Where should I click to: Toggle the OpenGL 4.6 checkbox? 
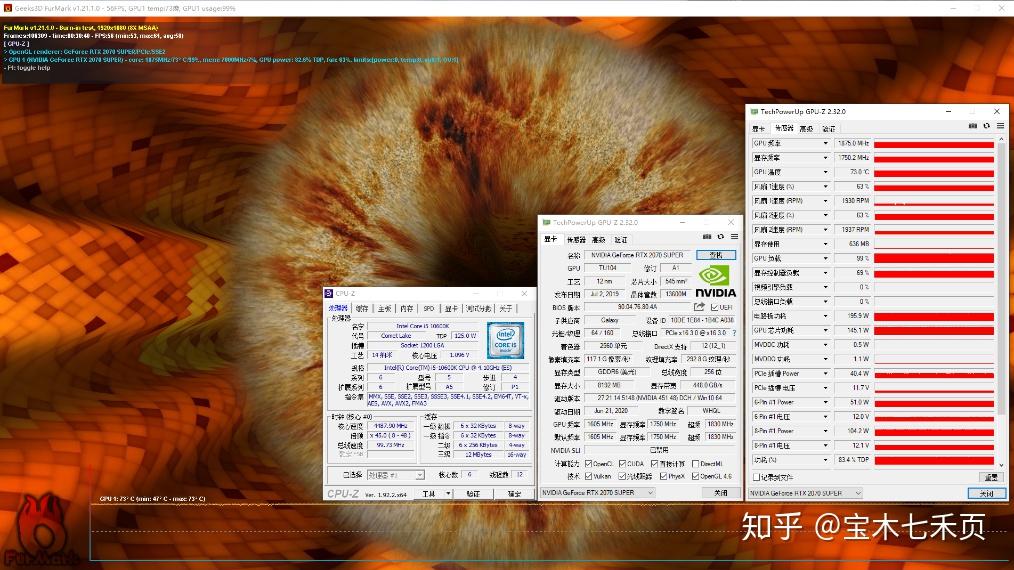click(695, 476)
